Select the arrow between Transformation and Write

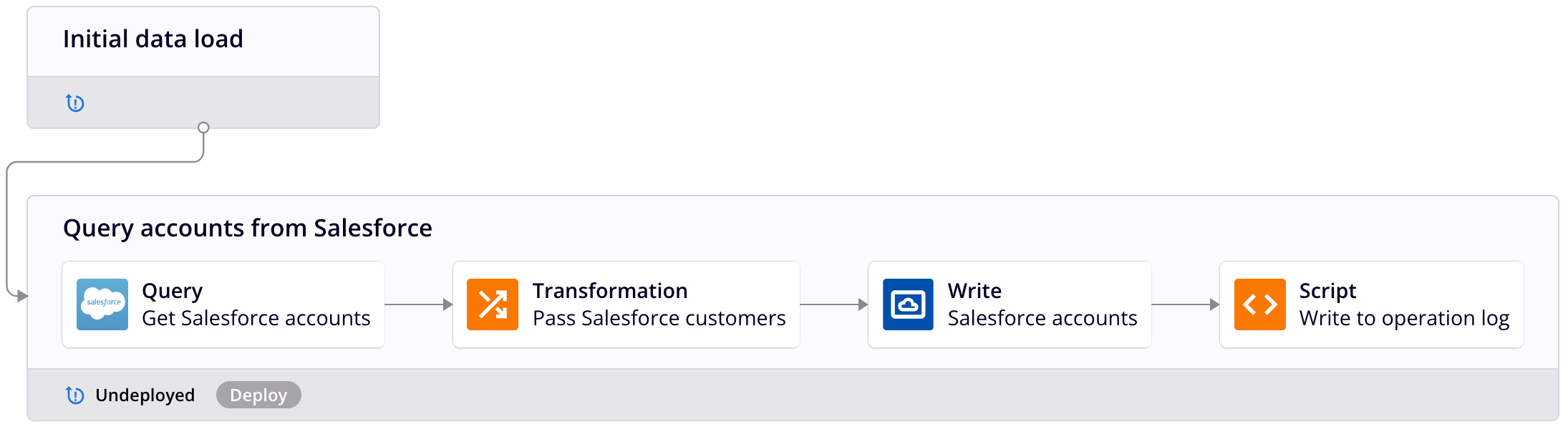[x=834, y=304]
